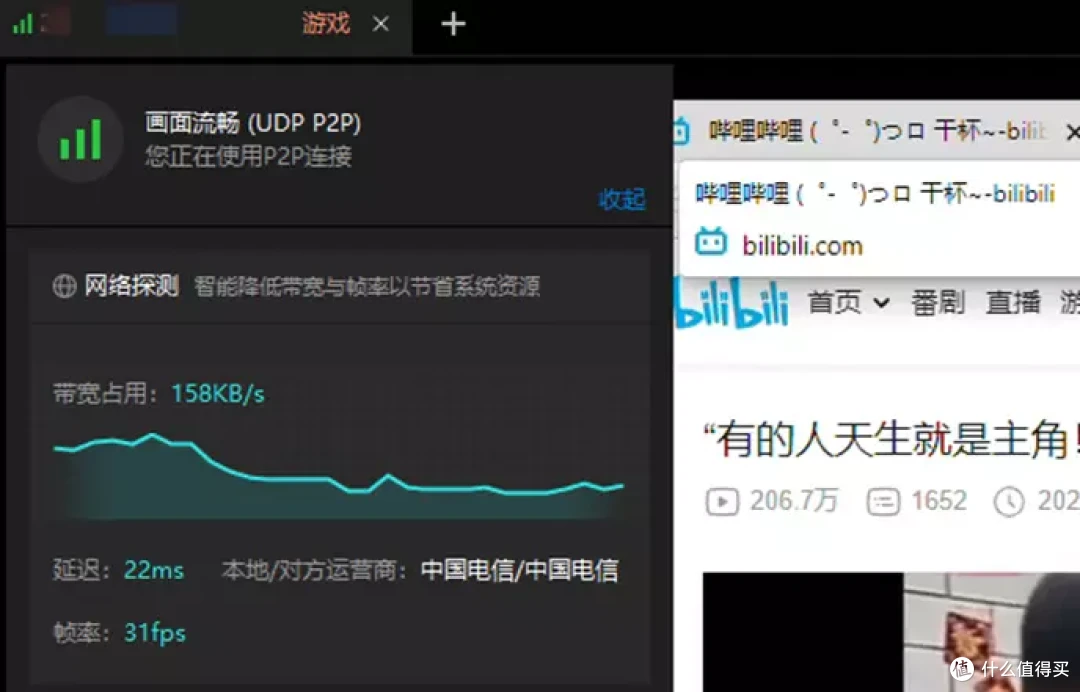Add a new session with plus icon

tap(453, 24)
